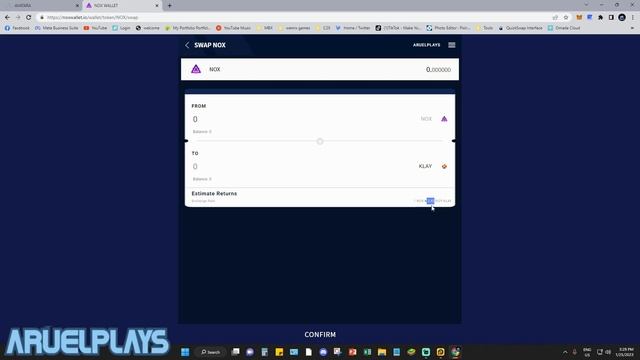
Task: Open Sticky Notes from the taskbar
Action: 279,352
